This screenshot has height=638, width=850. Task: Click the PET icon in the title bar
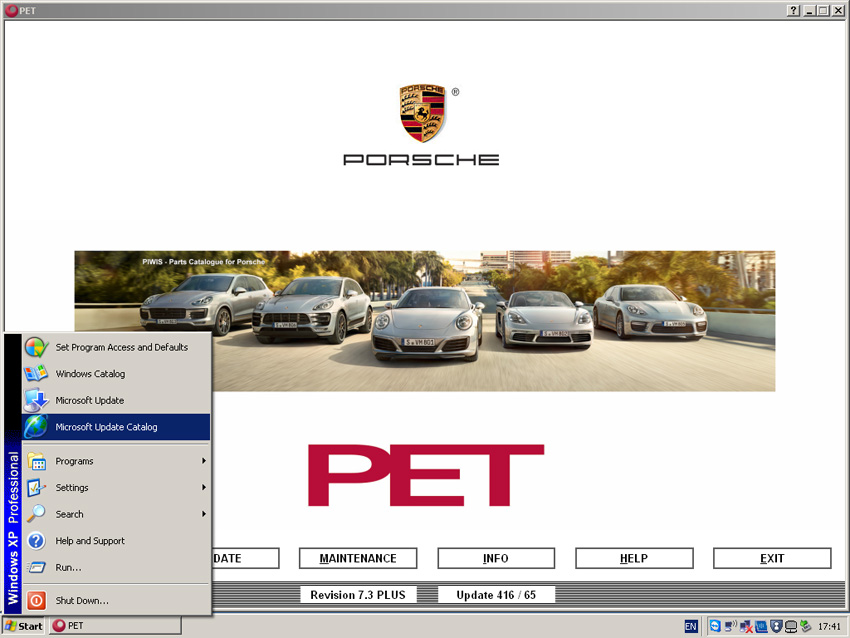coord(11,10)
